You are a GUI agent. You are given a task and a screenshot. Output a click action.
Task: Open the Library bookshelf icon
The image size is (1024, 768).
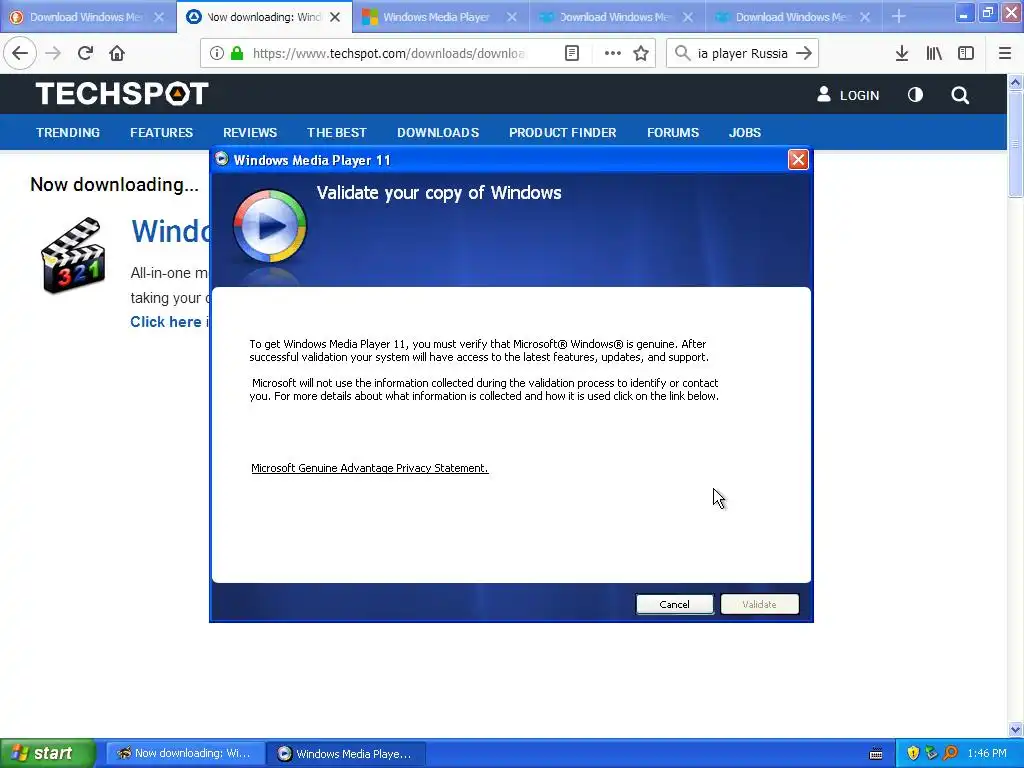(934, 54)
